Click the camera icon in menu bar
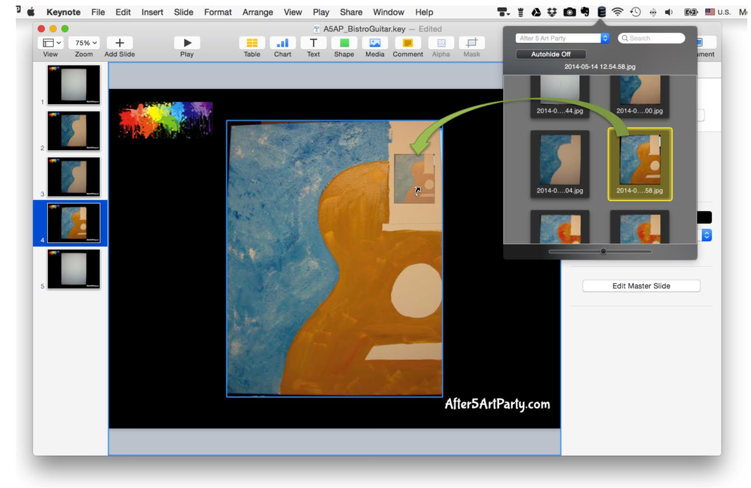The image size is (751, 488). click(569, 12)
